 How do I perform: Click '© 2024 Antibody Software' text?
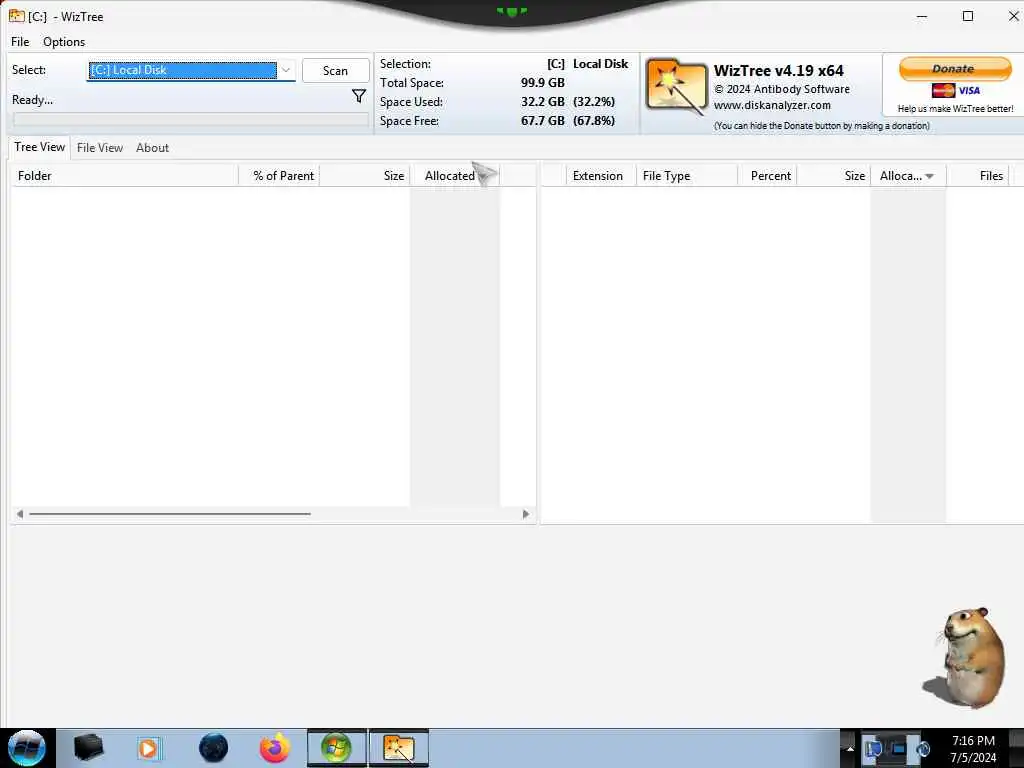click(x=782, y=89)
